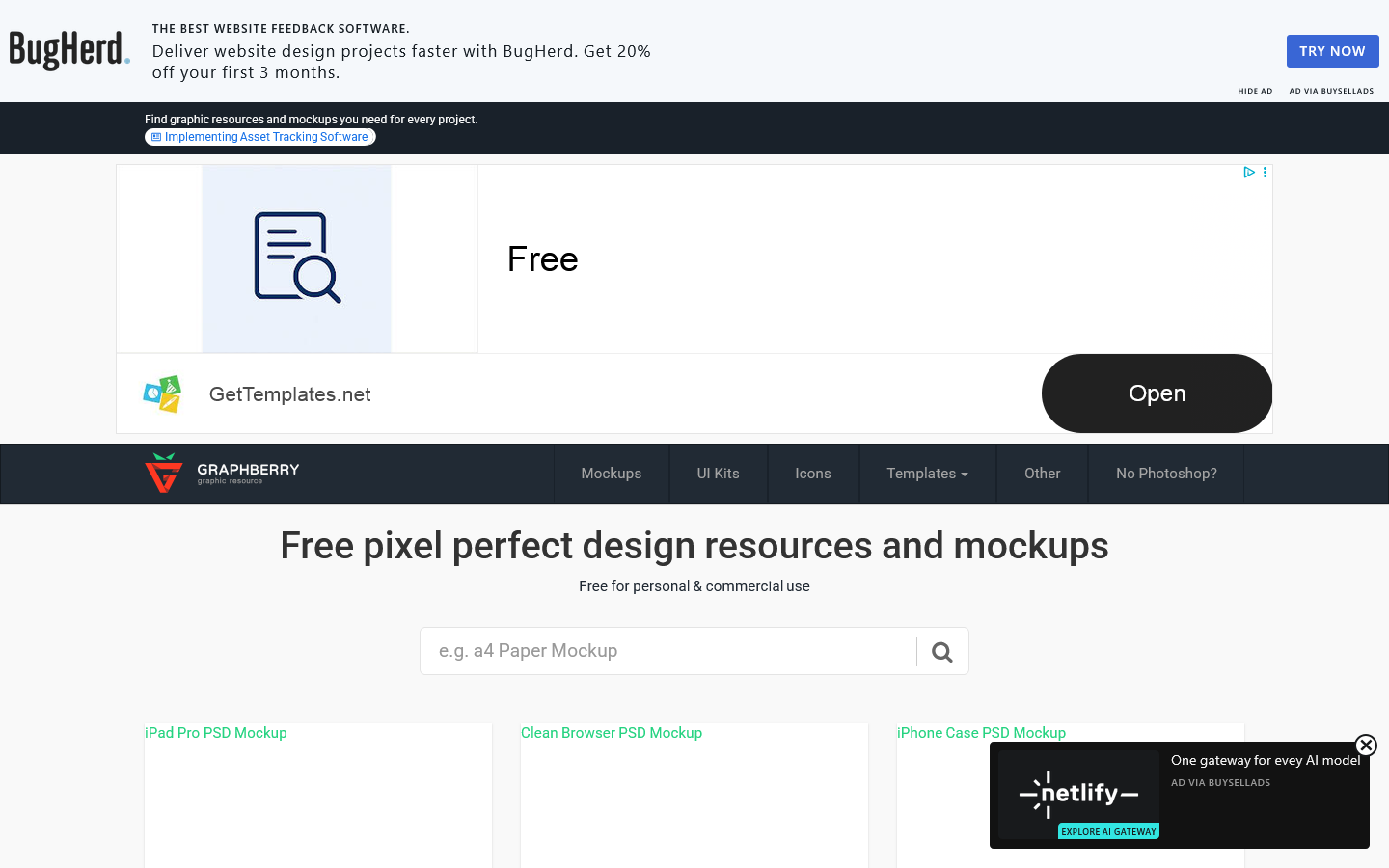Open iPad Pro PSD Mockup link
The height and width of the screenshot is (868, 1389).
click(216, 733)
